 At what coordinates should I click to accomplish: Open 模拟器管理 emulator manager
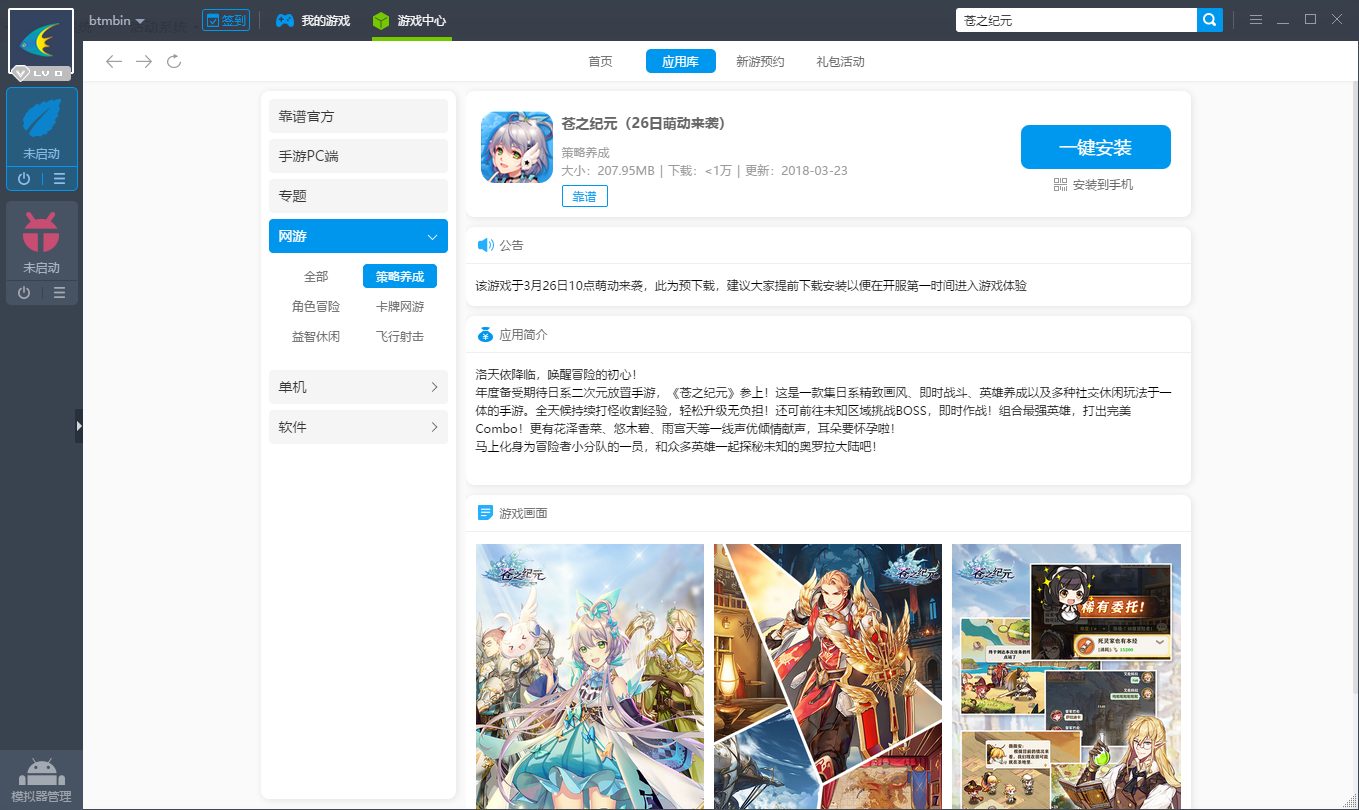pos(41,780)
